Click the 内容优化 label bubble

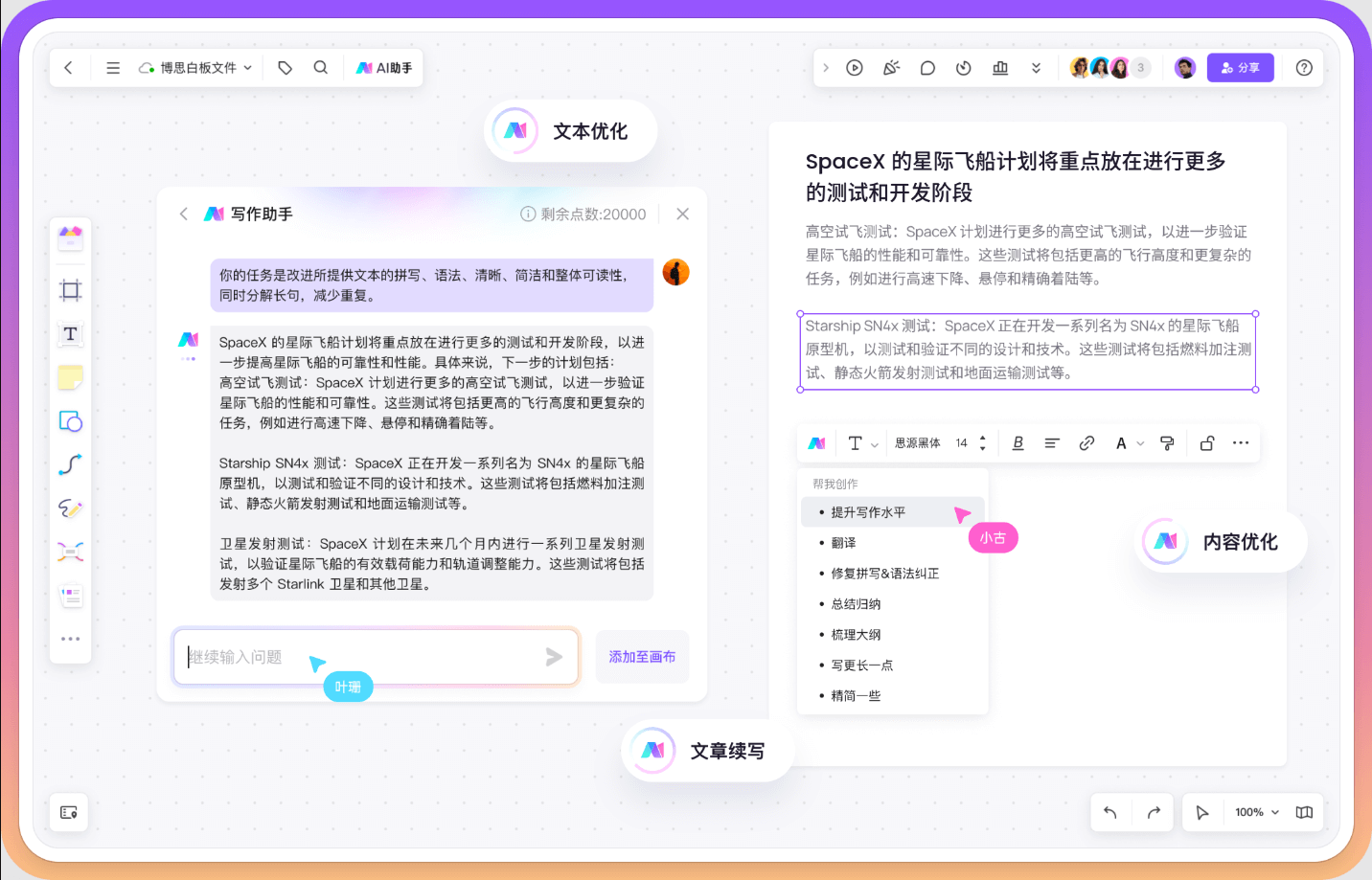click(x=1221, y=542)
